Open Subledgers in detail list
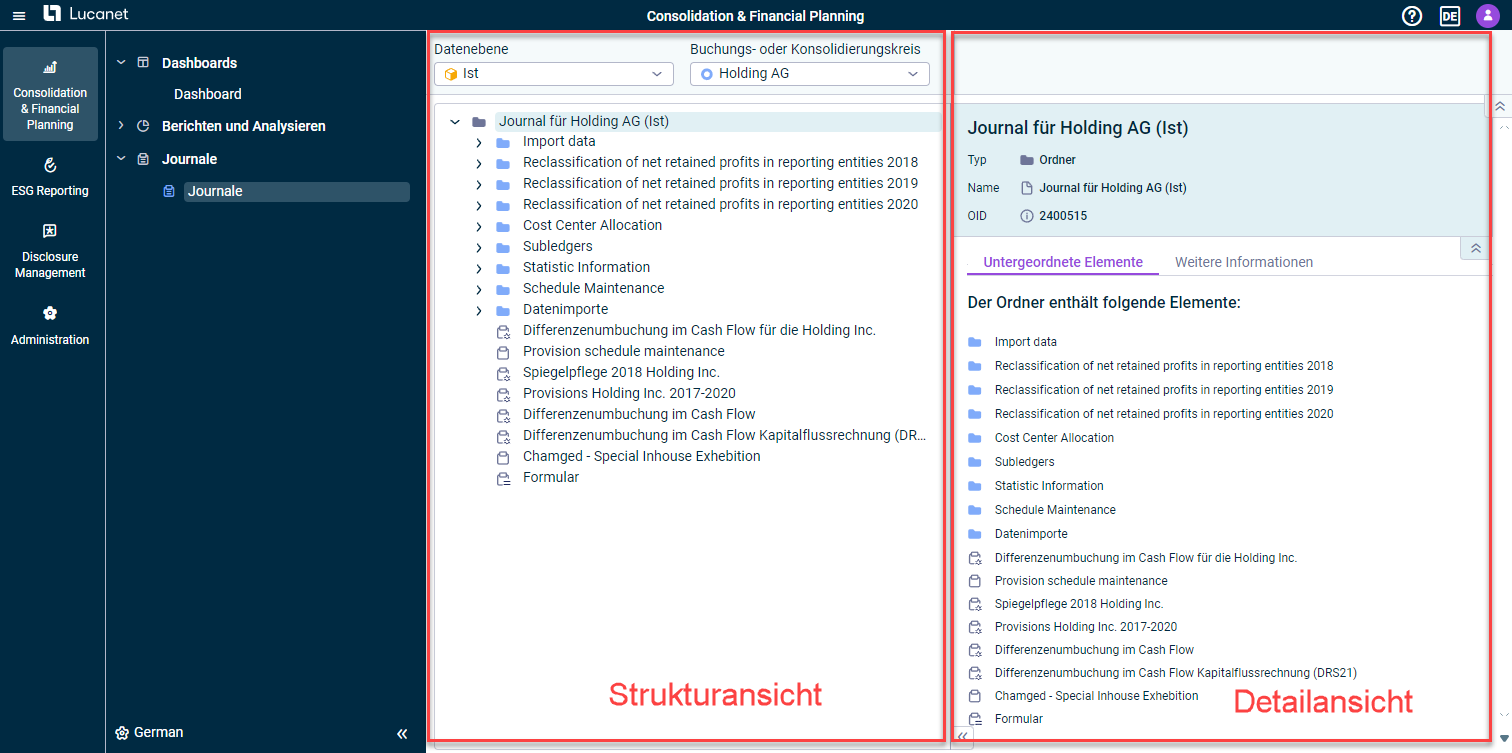The width and height of the screenshot is (1512, 753). [x=1024, y=462]
